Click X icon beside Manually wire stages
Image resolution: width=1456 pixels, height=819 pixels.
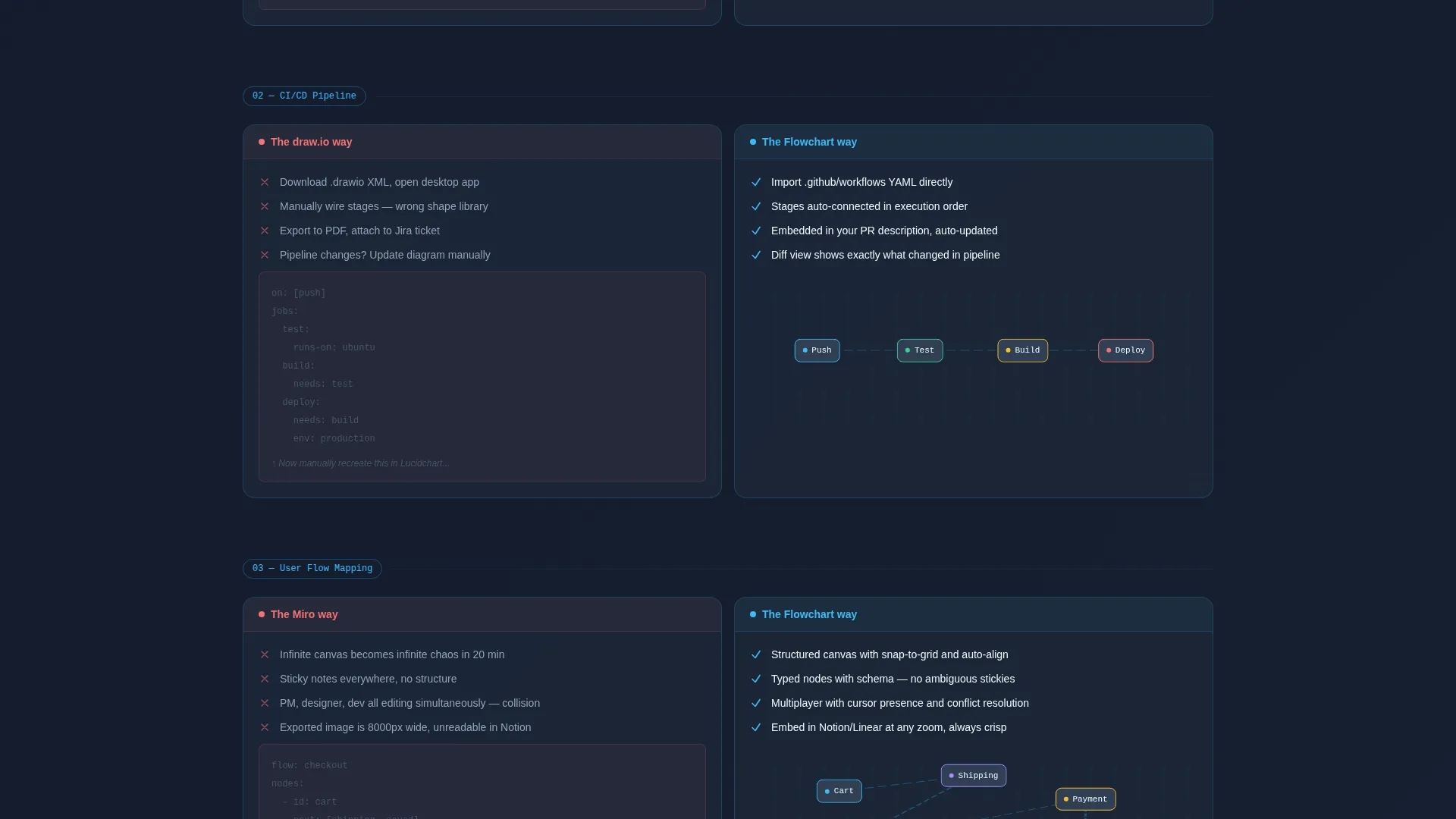[265, 206]
